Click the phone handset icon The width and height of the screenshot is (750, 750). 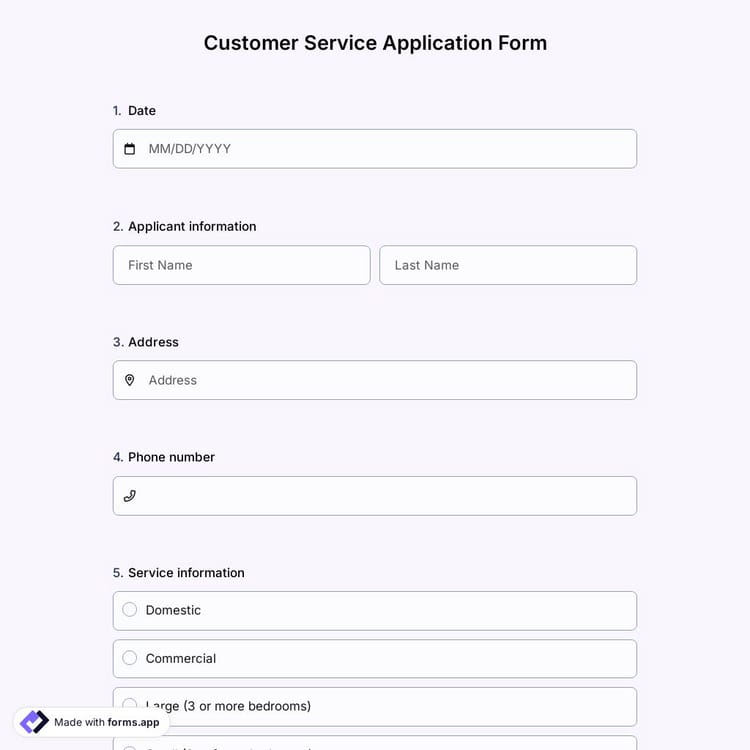point(129,496)
